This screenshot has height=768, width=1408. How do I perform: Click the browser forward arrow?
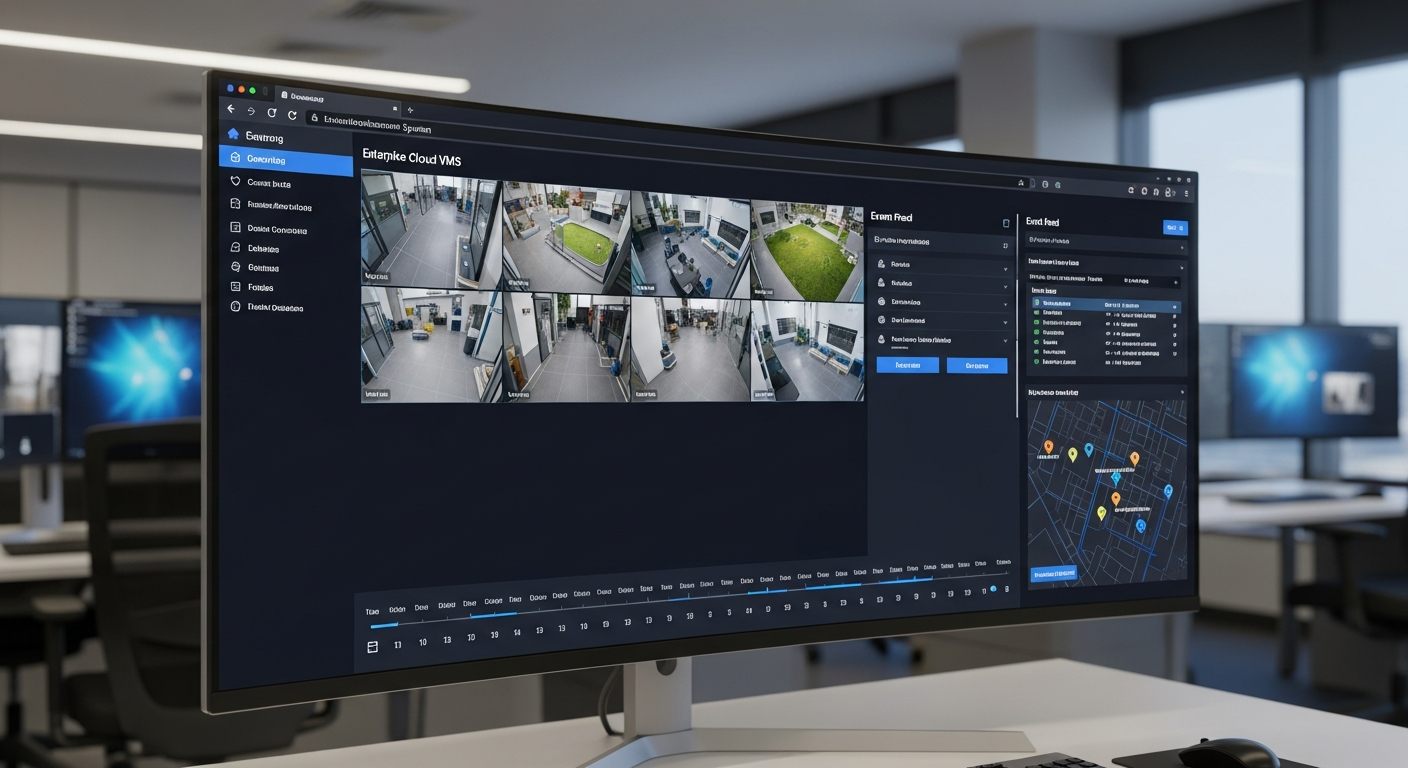[252, 111]
